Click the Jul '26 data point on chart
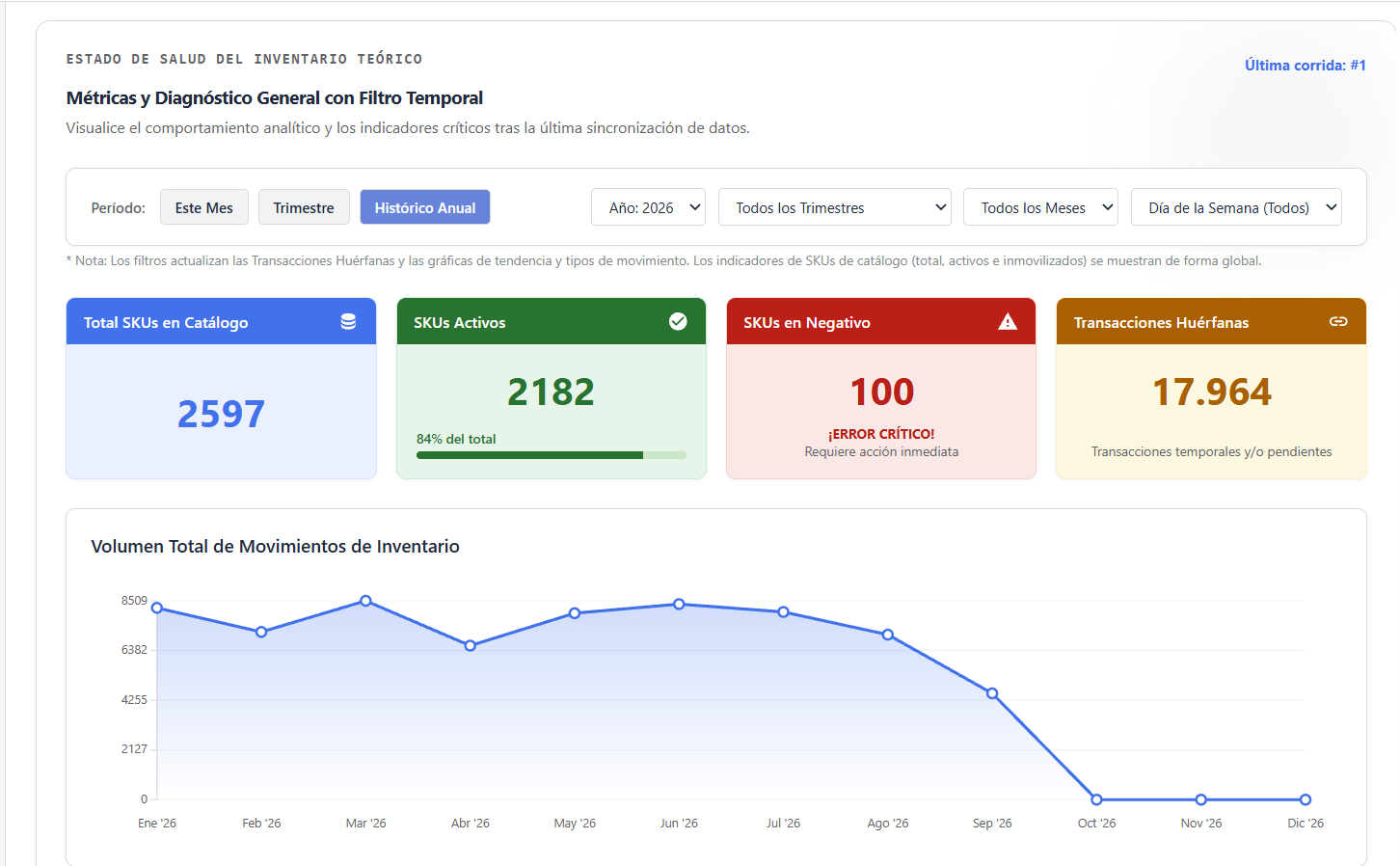The image size is (1400, 866). pos(784,612)
